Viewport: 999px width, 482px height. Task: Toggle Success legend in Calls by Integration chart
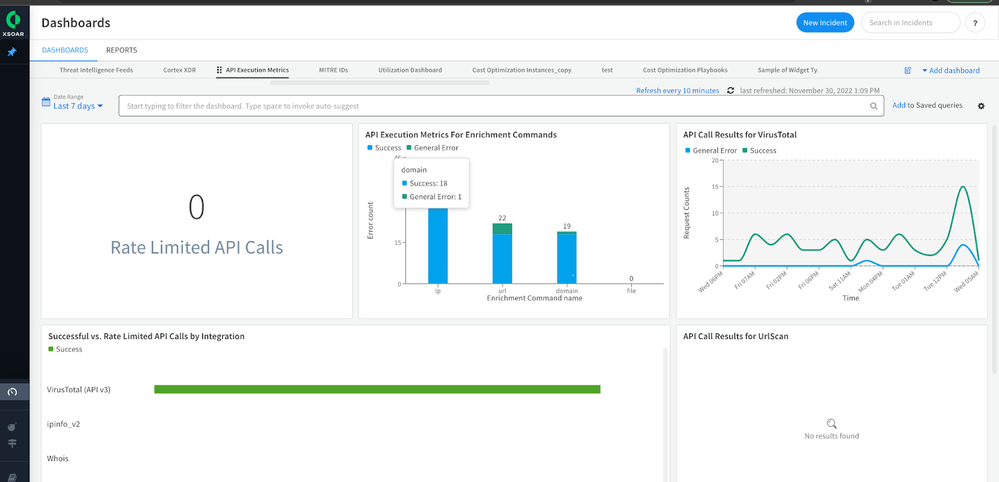(x=68, y=349)
